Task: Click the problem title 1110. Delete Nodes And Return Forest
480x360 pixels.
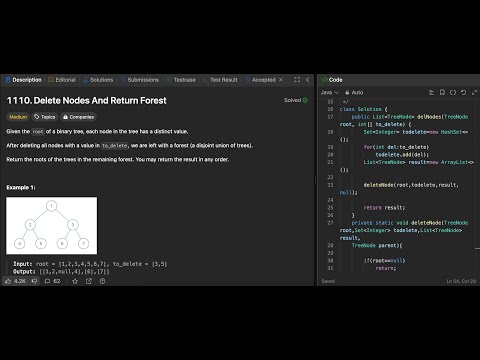Action: click(86, 100)
